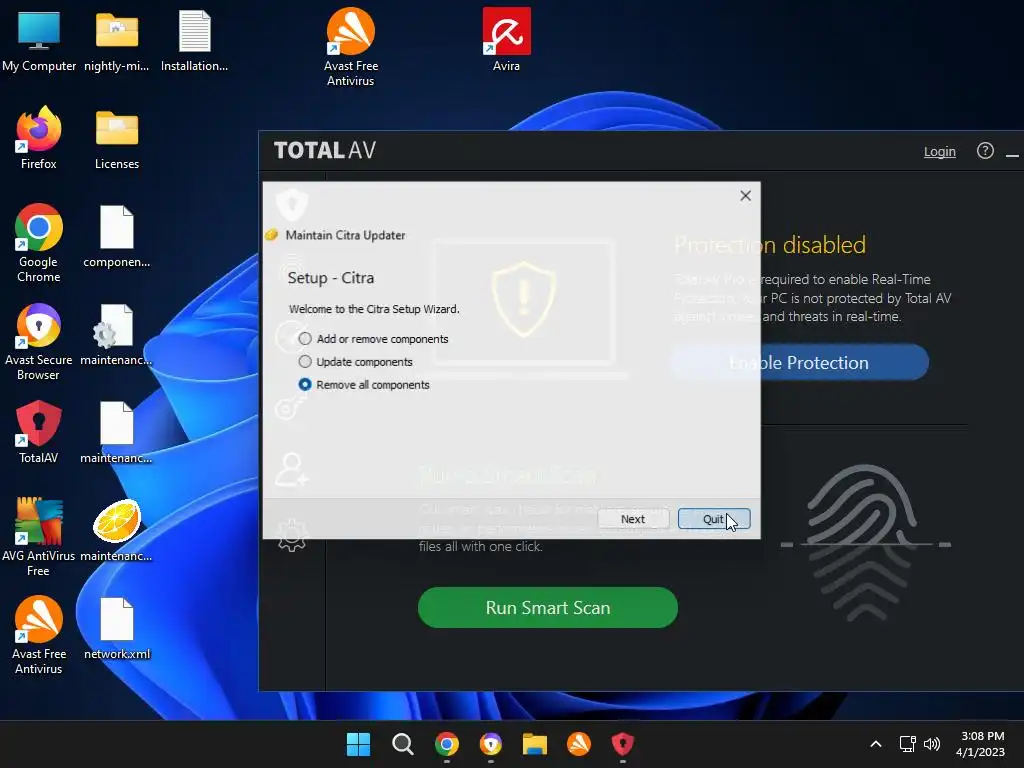Select maintenanc... blank file beside TotalAV icon
Screen dimensions: 1024x768
(x=117, y=432)
